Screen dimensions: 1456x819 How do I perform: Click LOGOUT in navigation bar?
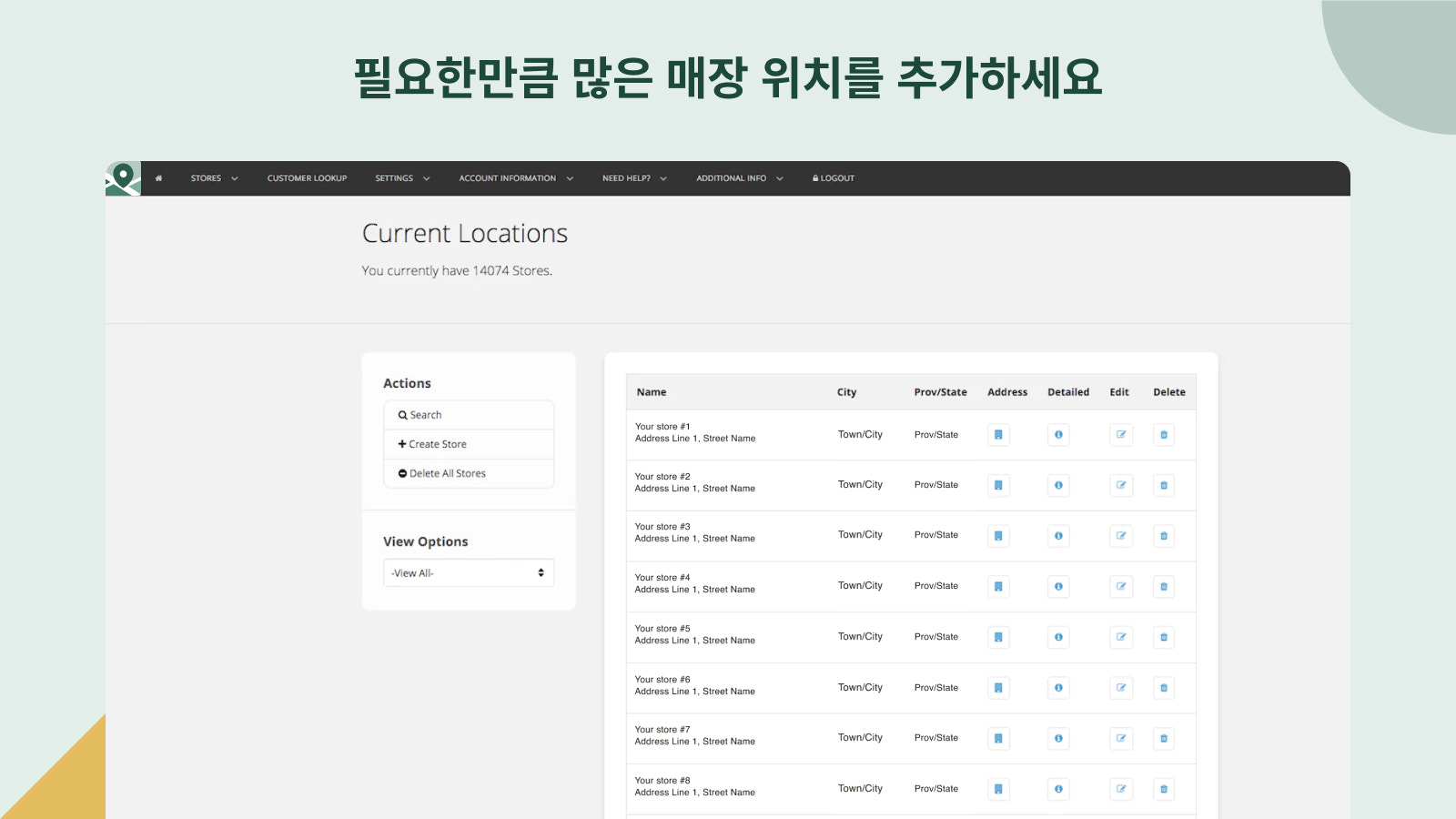(834, 178)
